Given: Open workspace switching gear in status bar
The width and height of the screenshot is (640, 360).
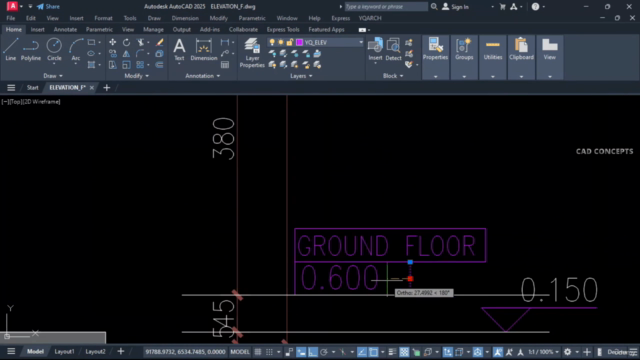Looking at the screenshot, I should 568,352.
